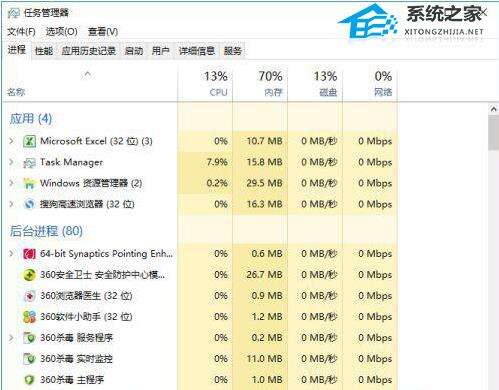Expand the 64-bit Synaptics Pointing entry

12,254
